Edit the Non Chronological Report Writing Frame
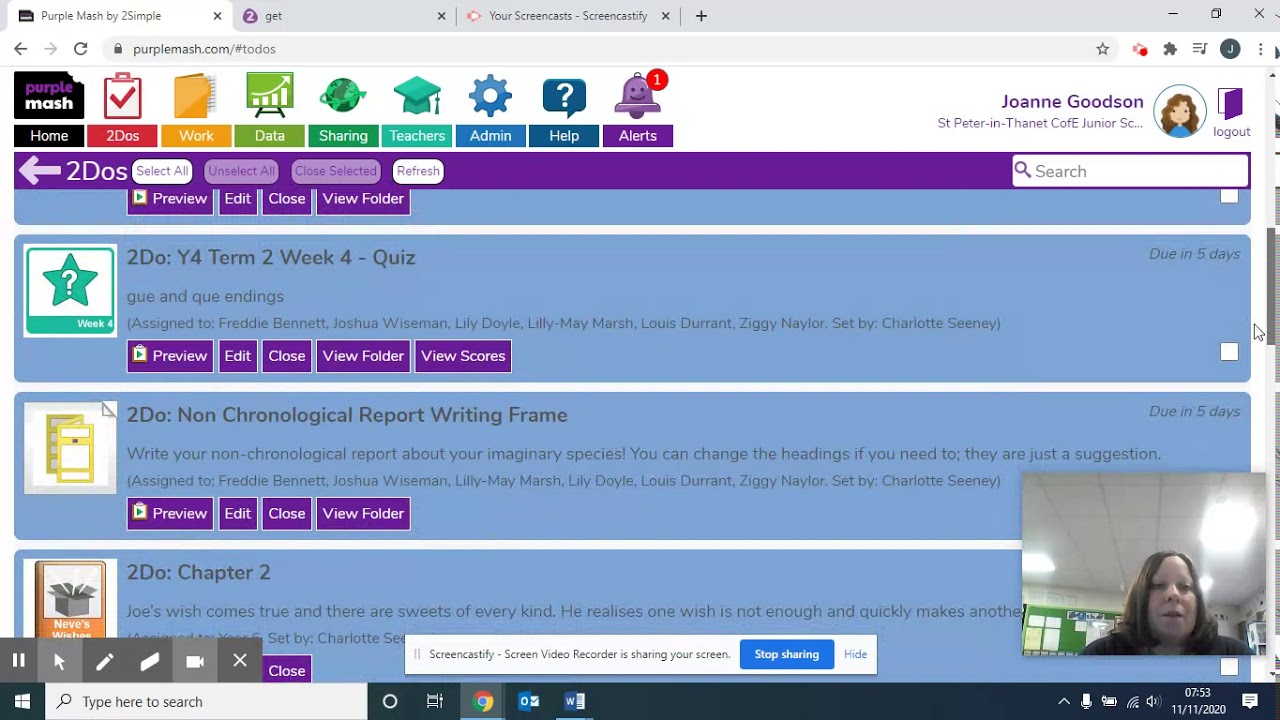The image size is (1280, 720). (237, 513)
